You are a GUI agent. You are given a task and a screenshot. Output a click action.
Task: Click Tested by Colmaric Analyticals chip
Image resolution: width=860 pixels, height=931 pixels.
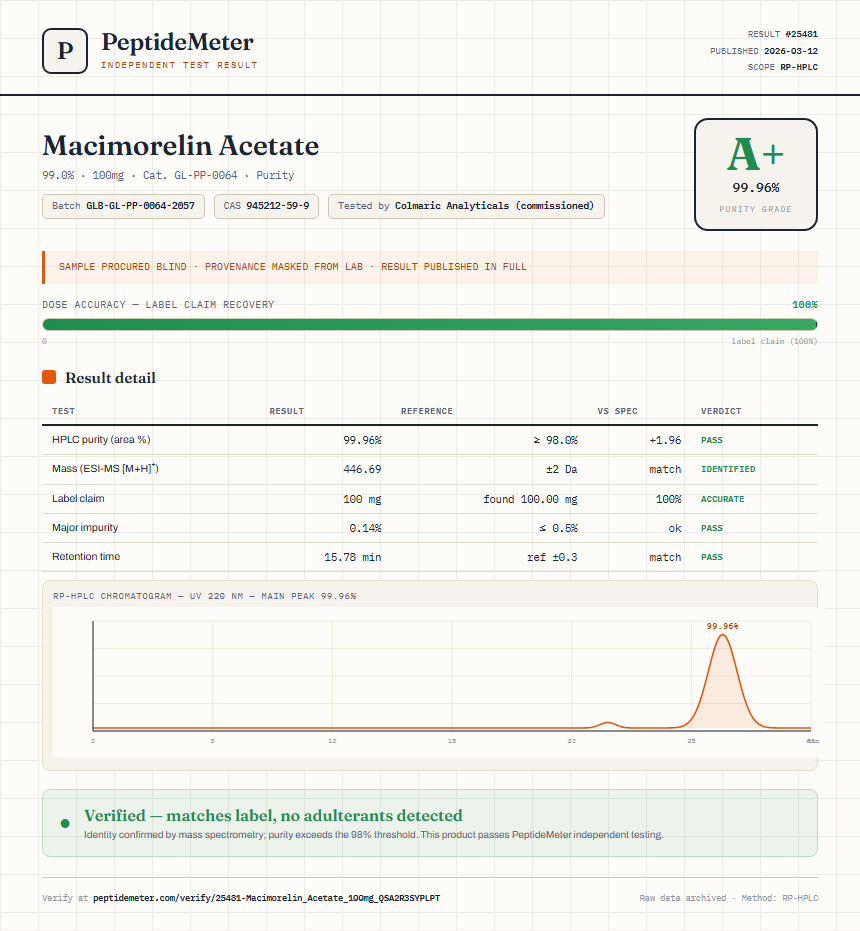(x=466, y=206)
